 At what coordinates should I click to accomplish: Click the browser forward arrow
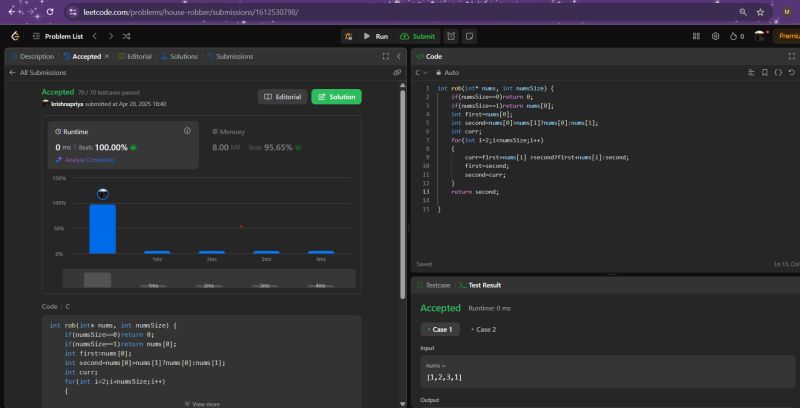[x=32, y=11]
